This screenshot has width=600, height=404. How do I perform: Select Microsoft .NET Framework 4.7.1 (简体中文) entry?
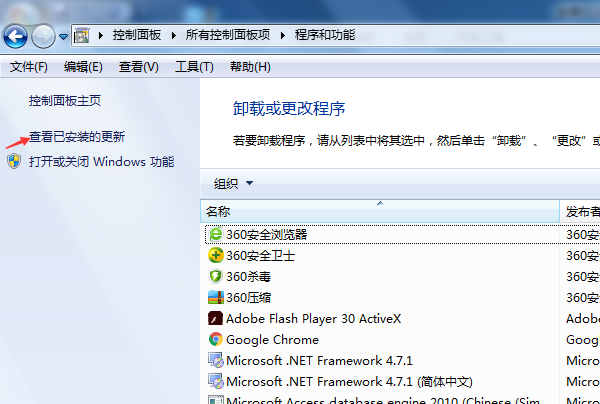[348, 381]
